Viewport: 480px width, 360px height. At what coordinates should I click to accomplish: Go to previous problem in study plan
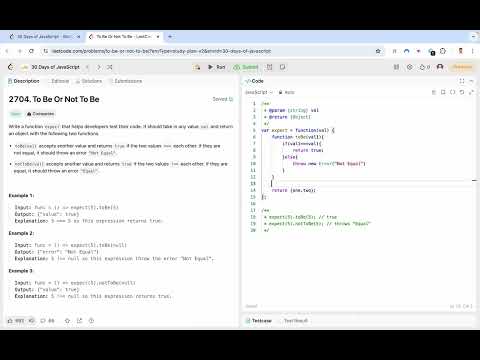(x=87, y=67)
